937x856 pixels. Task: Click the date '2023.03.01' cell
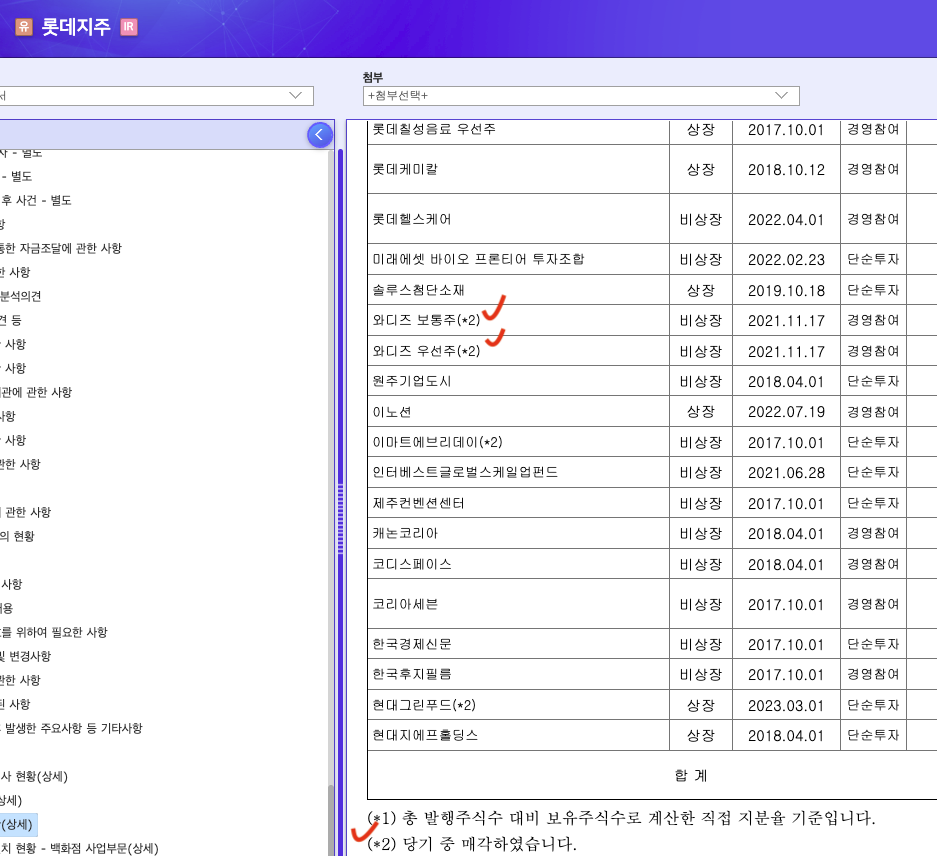pos(786,705)
